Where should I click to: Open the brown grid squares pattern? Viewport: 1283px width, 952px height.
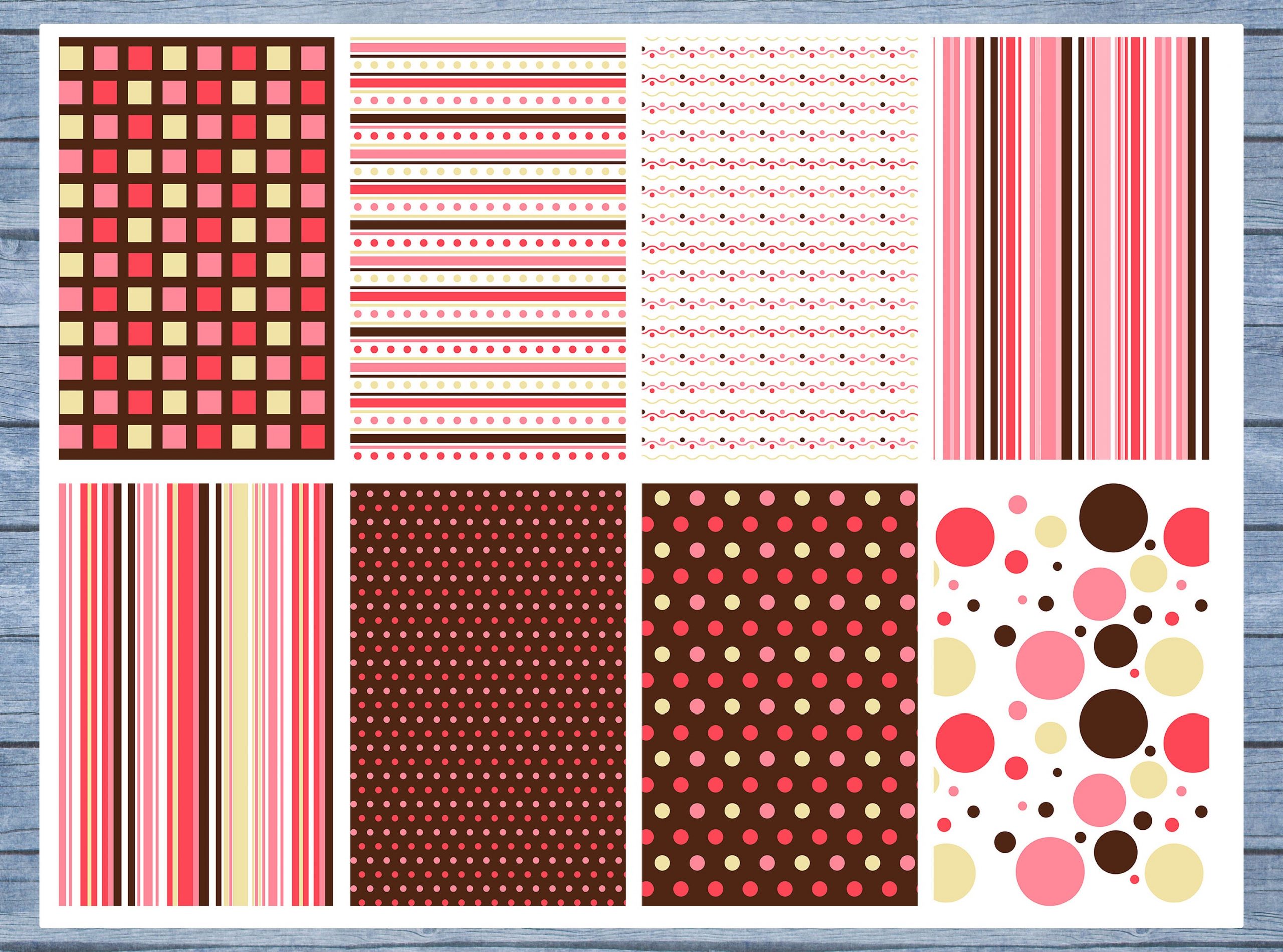196,249
